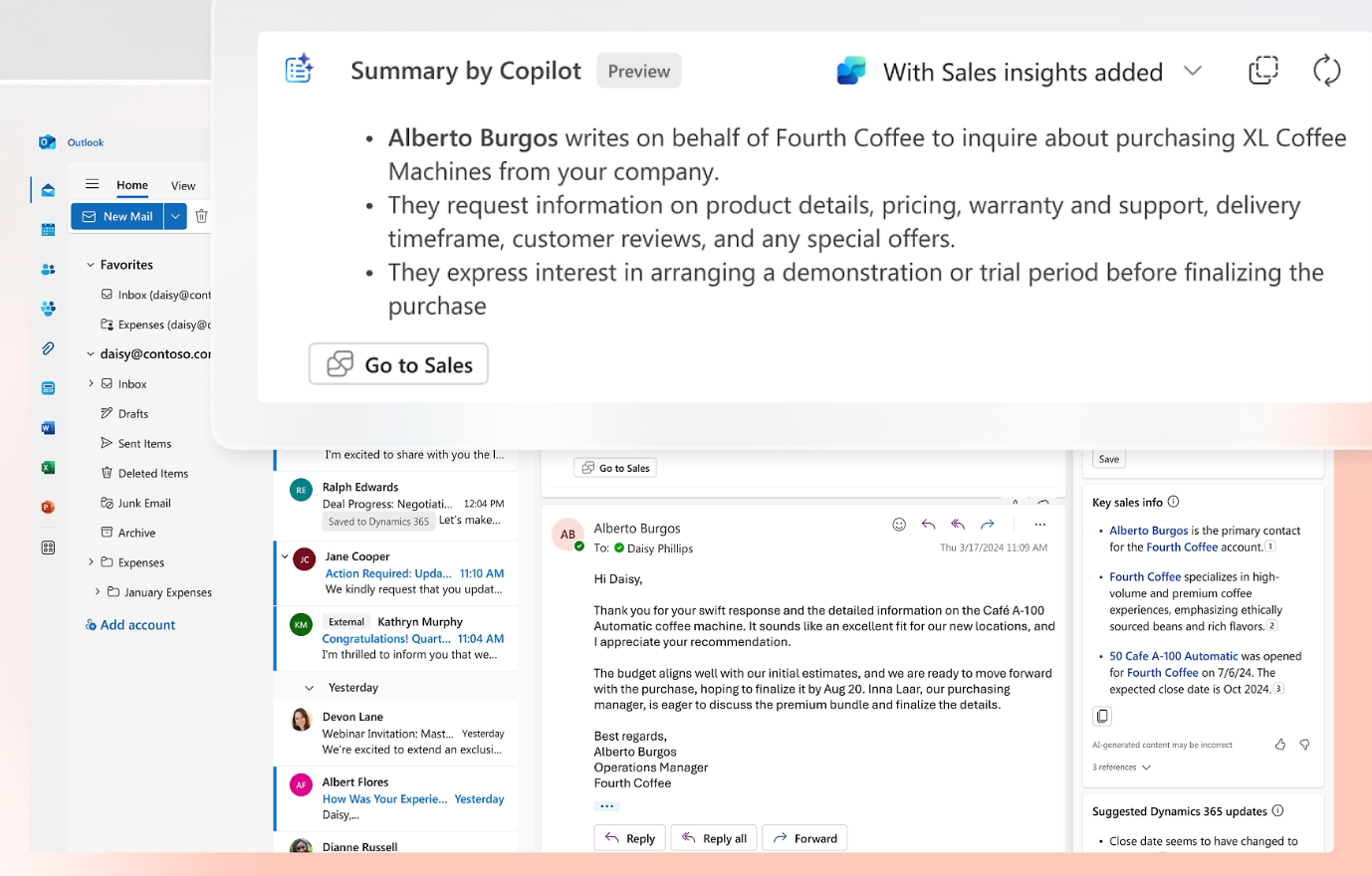Image resolution: width=1372 pixels, height=876 pixels.
Task: Open Files paperclip icon in rail
Action: coord(48,348)
